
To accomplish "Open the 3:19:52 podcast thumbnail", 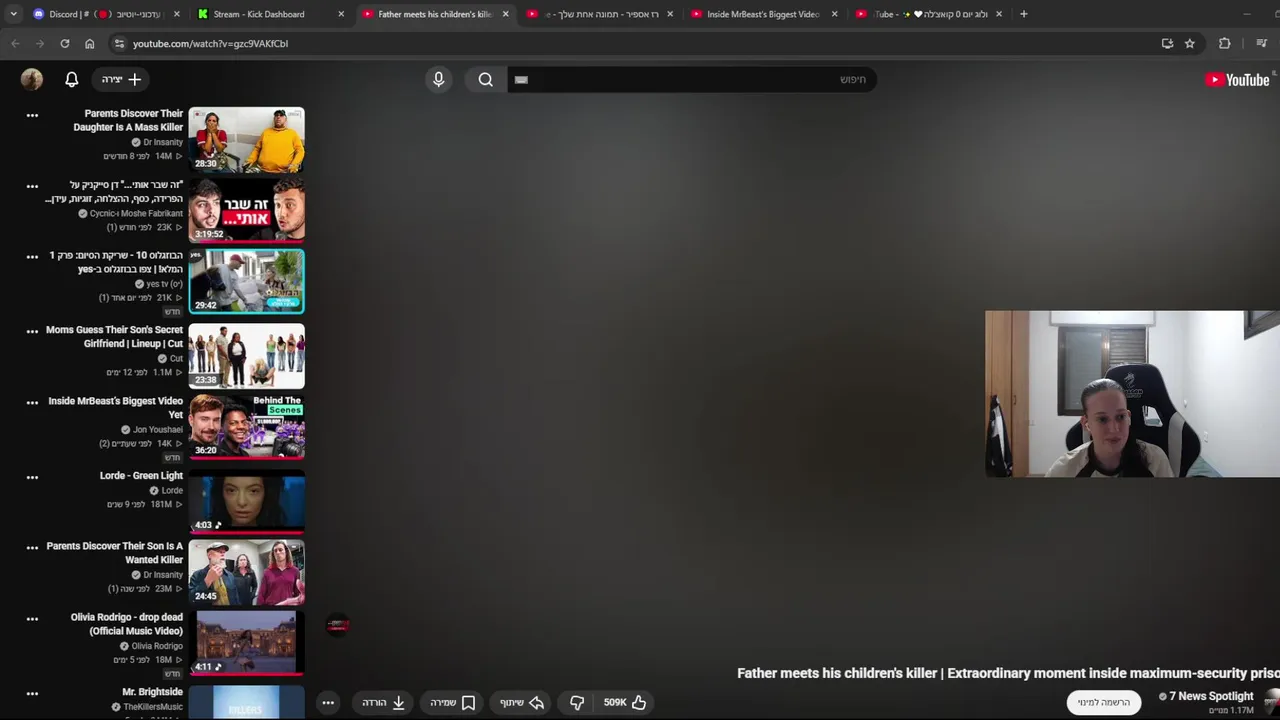I will tap(247, 210).
